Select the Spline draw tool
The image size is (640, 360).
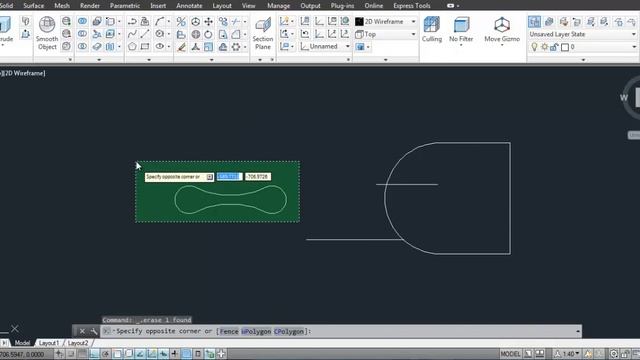[132, 34]
